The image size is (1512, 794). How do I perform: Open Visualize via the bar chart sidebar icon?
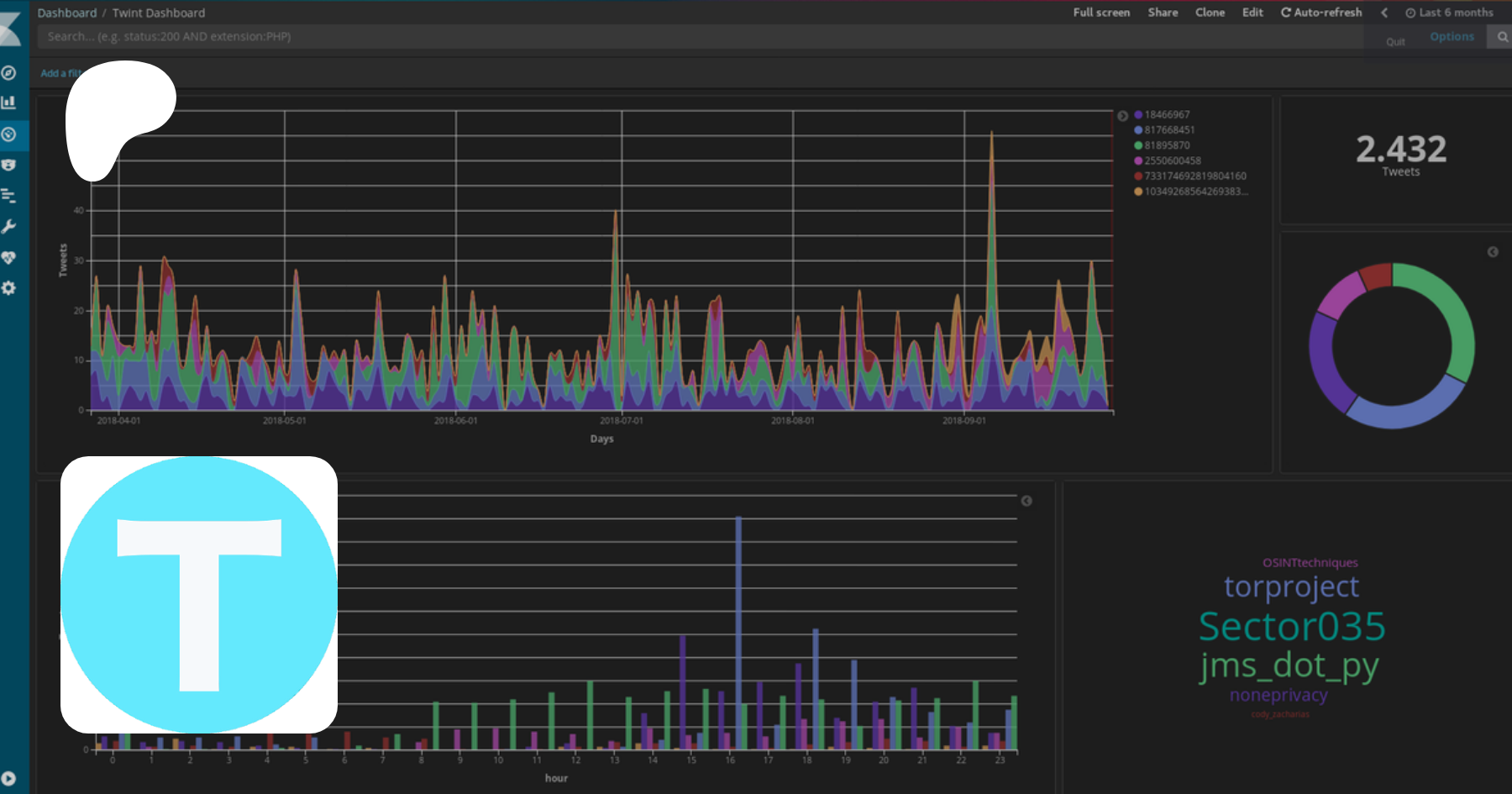pos(9,103)
